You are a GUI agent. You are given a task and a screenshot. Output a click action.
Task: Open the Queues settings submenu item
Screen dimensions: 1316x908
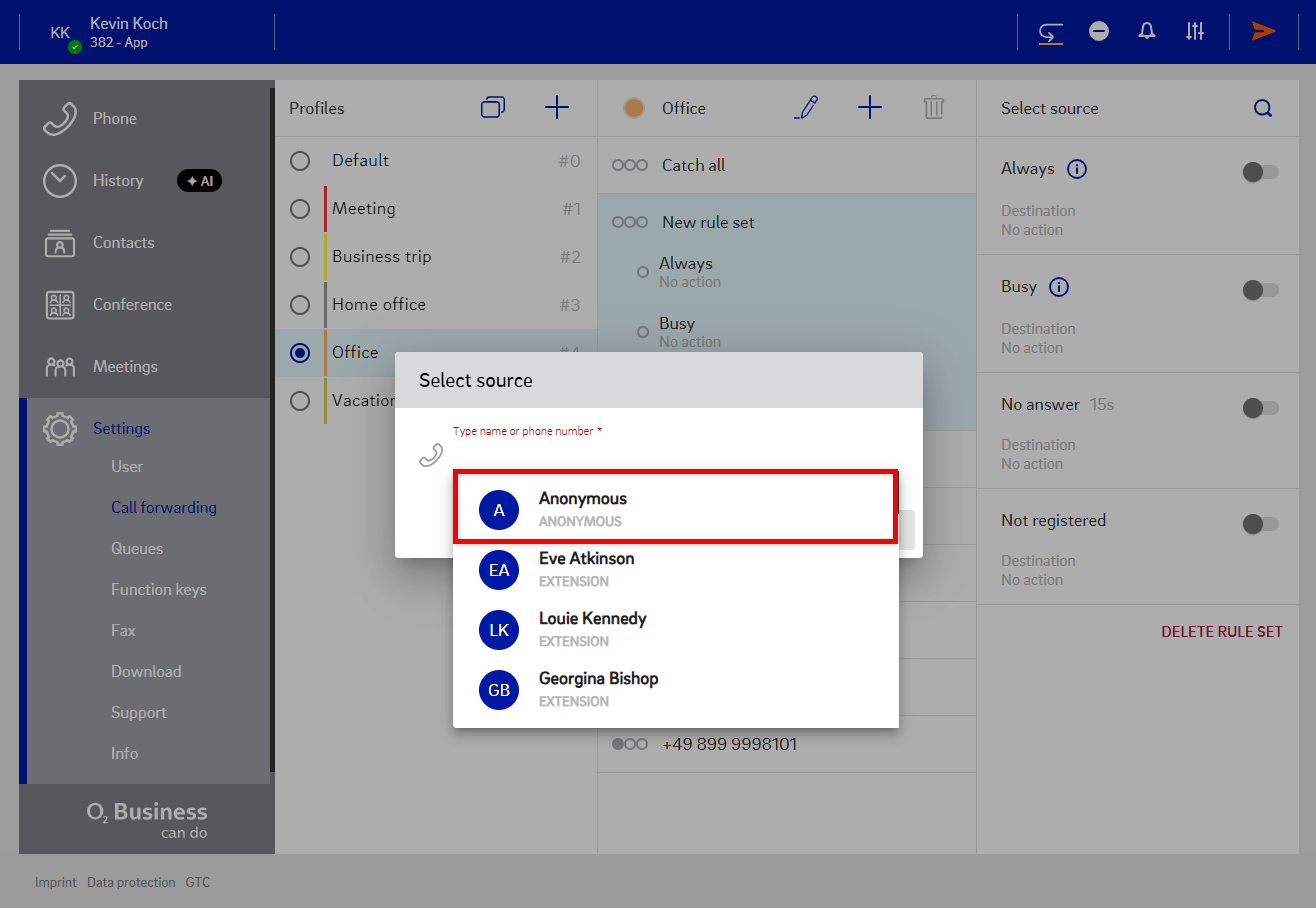137,549
